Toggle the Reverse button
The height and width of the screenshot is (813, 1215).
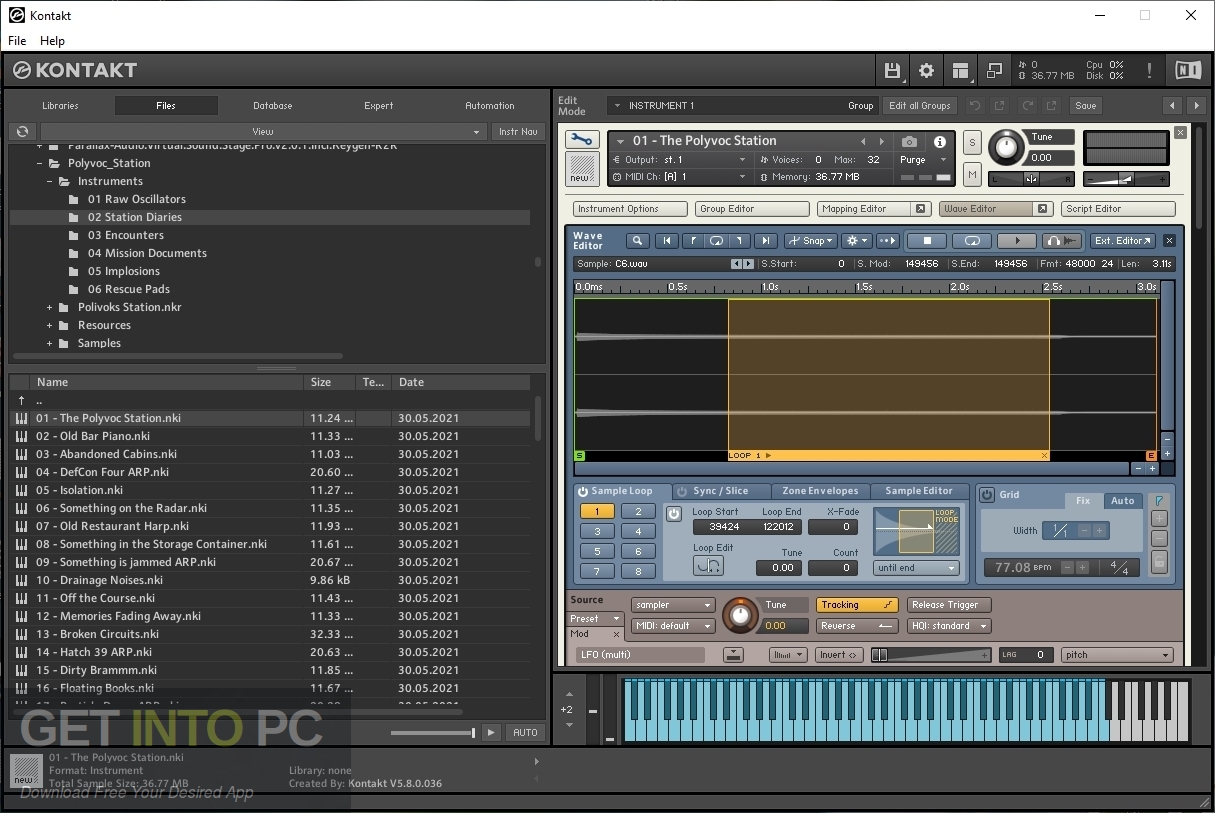[857, 626]
